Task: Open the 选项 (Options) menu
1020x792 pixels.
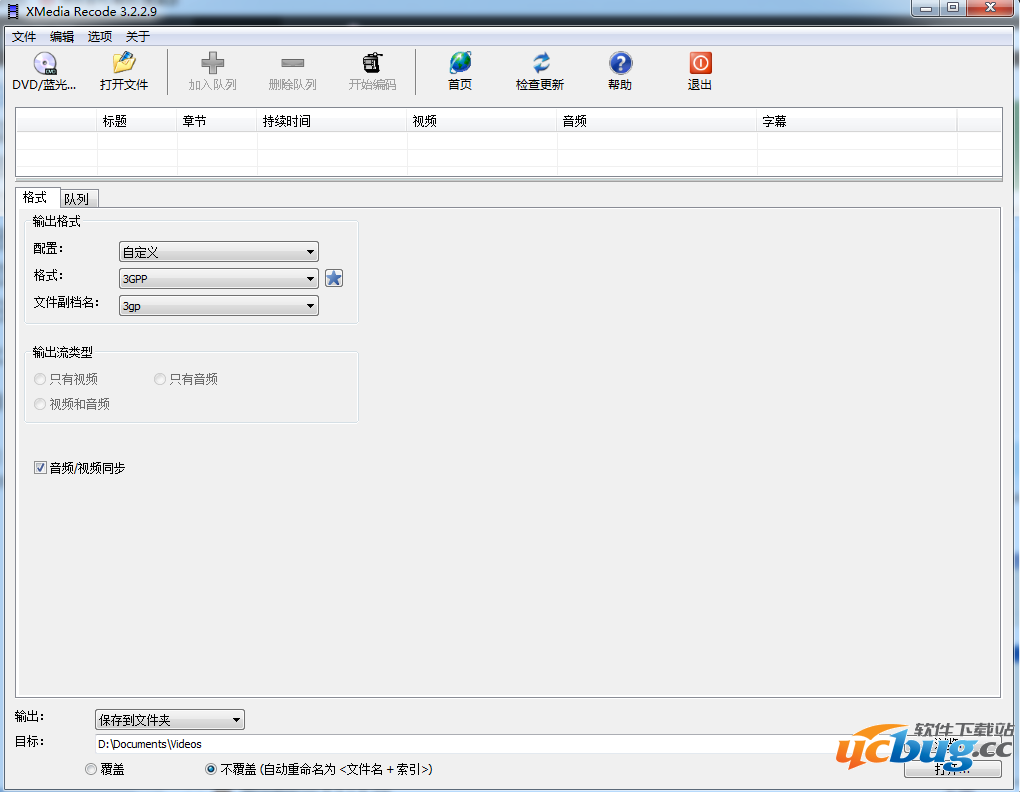Action: (x=99, y=36)
